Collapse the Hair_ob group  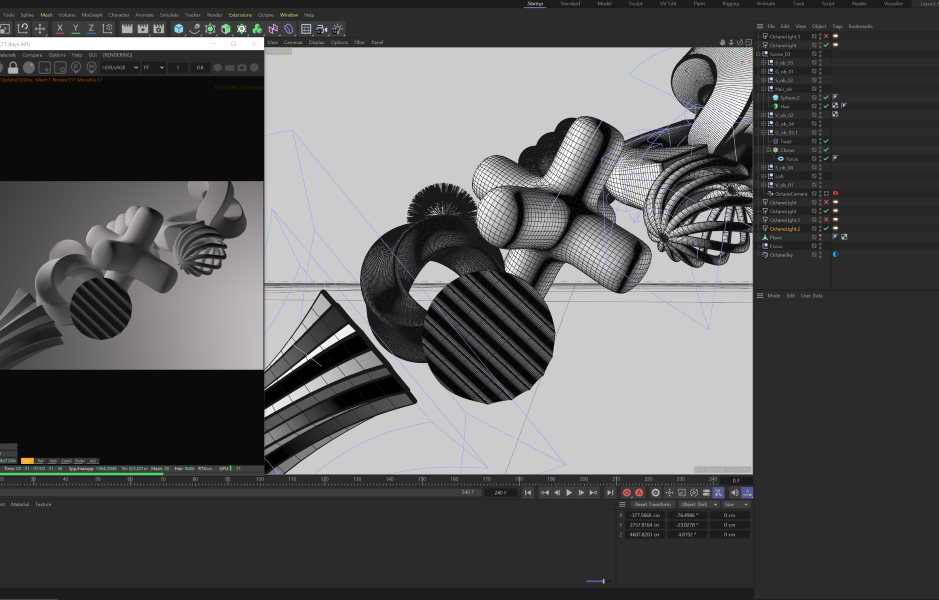click(763, 89)
